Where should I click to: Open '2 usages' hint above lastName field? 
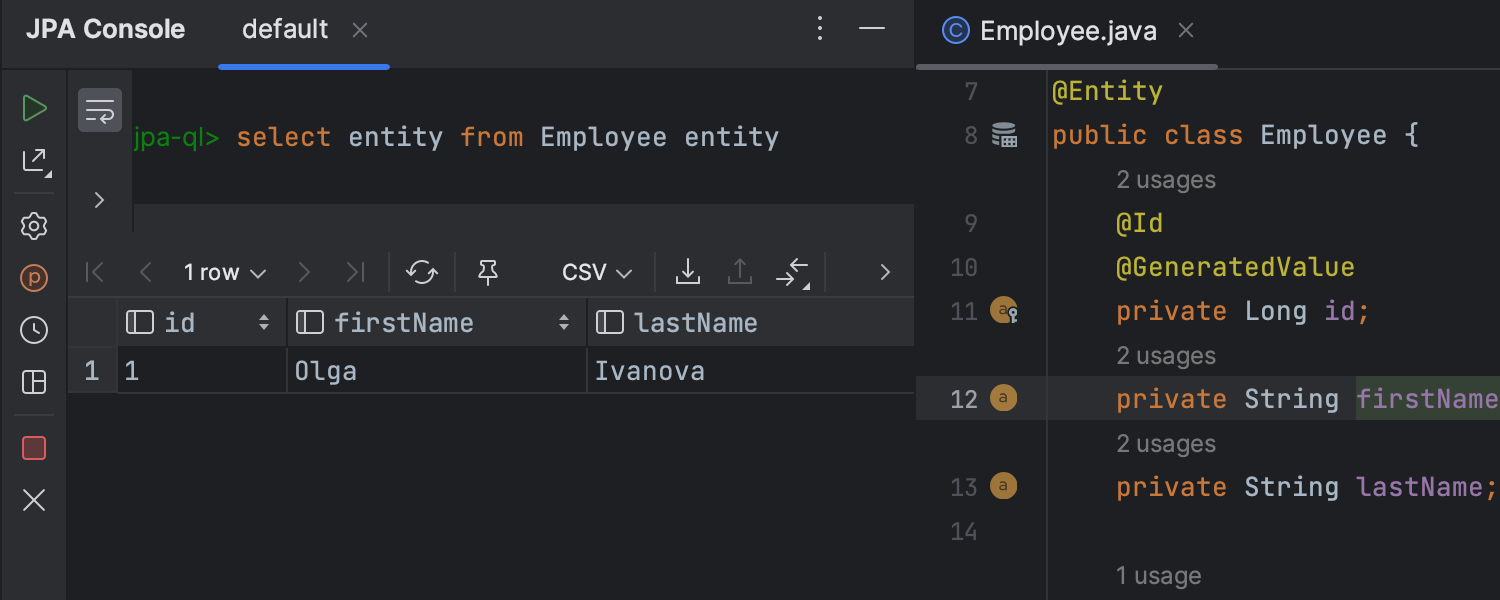pyautogui.click(x=1166, y=444)
